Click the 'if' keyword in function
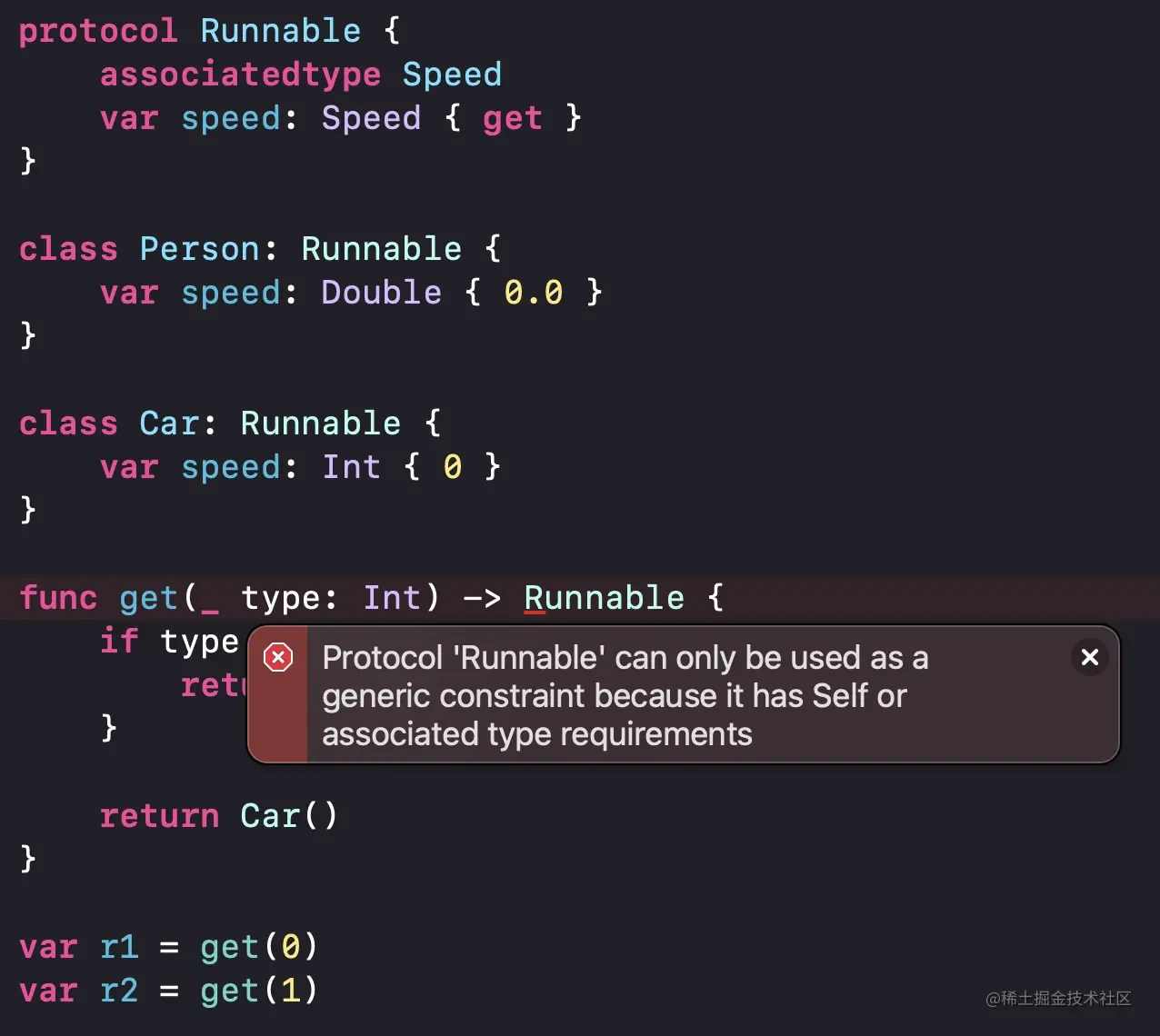Image resolution: width=1160 pixels, height=1036 pixels. pyautogui.click(x=119, y=642)
